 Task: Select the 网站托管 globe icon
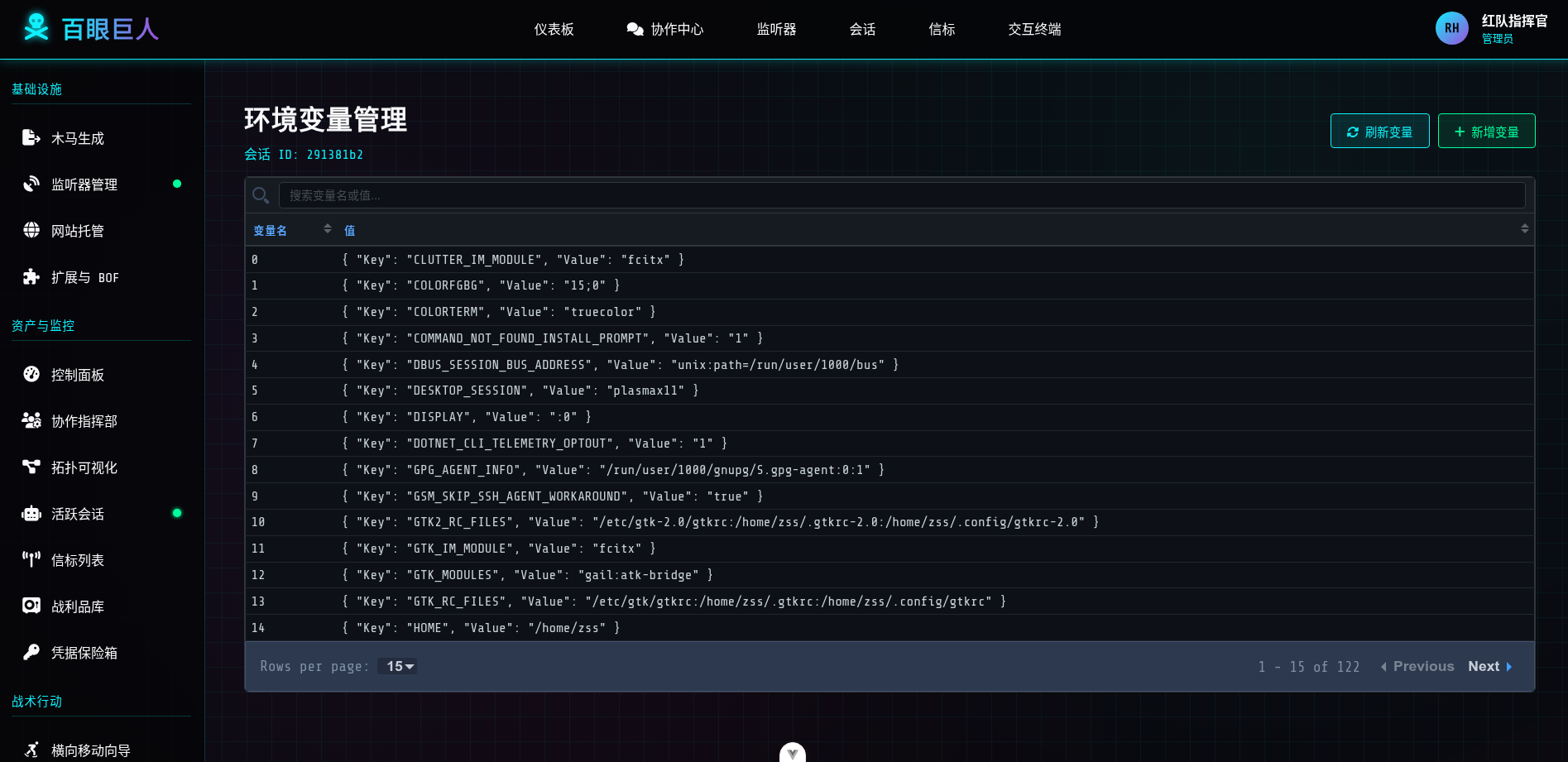pos(31,231)
